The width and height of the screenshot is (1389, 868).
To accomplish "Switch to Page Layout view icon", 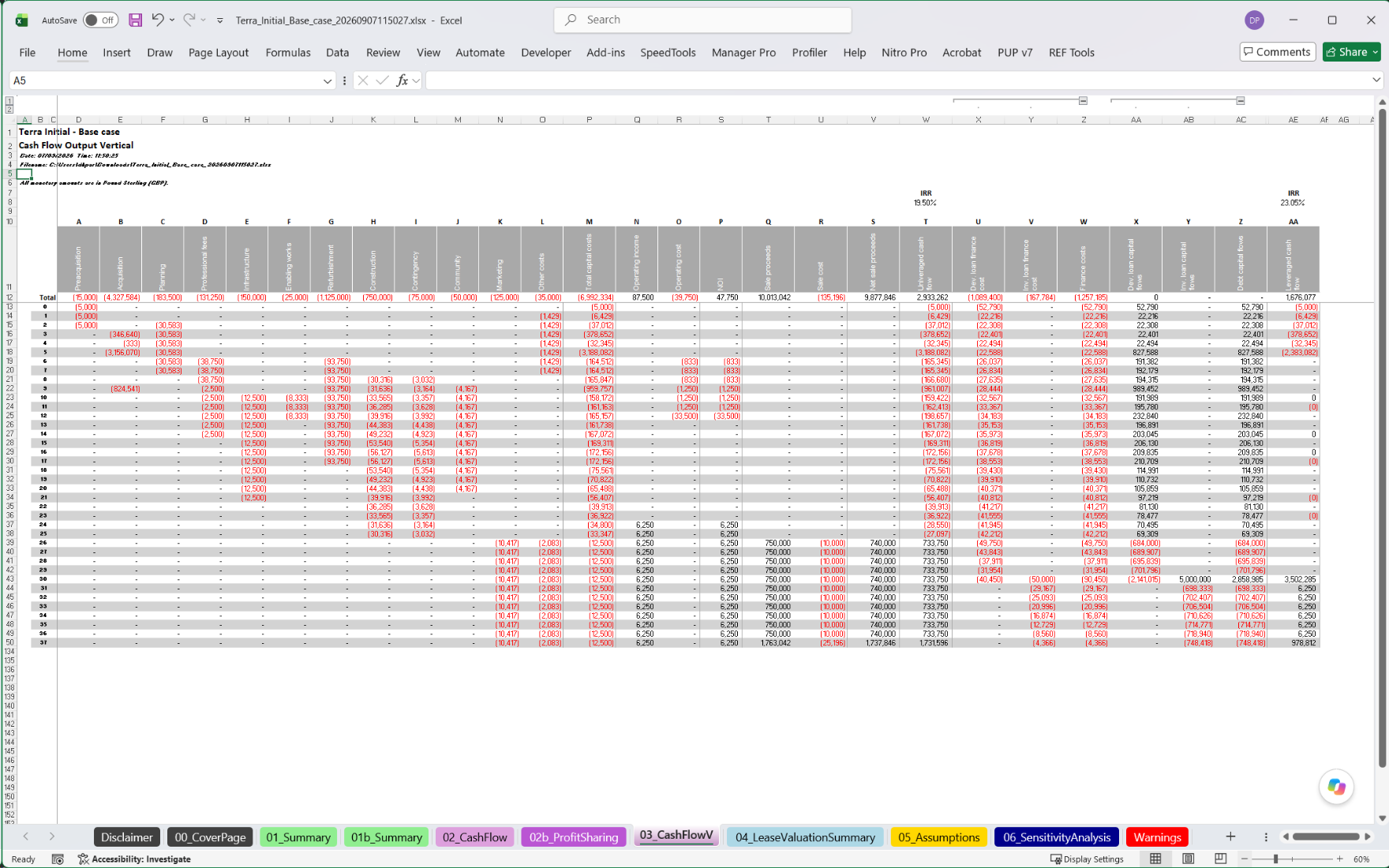I will 1189,859.
